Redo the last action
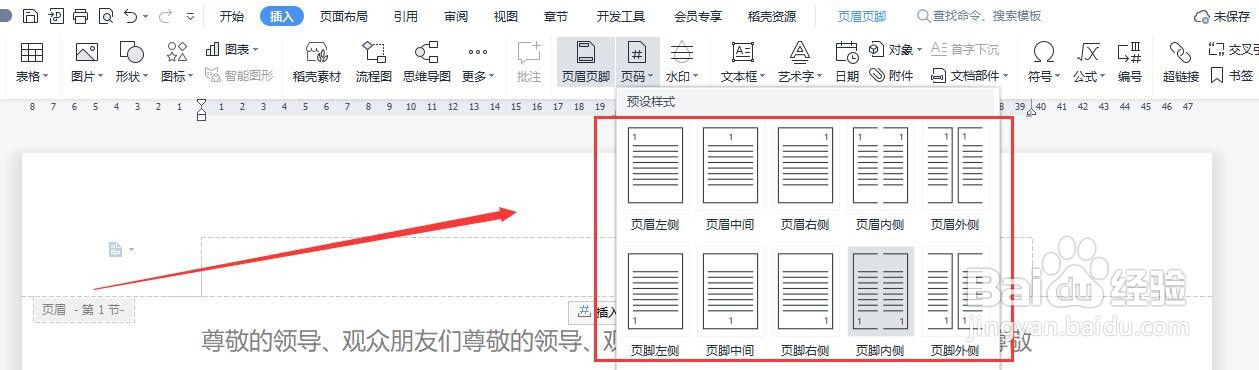 165,16
